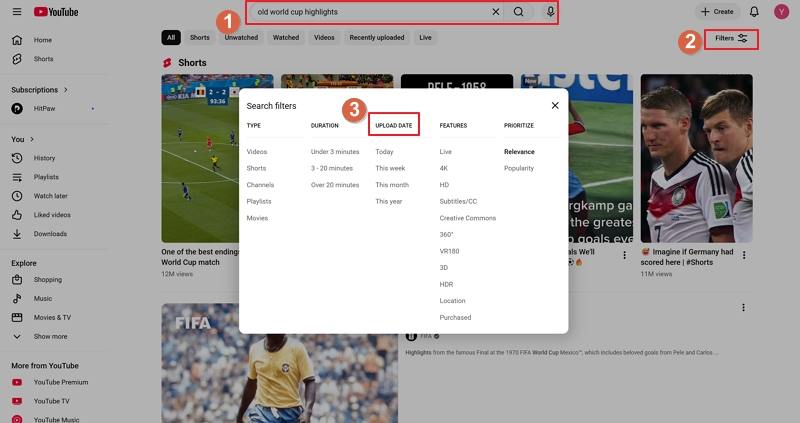
Task: Filter type by Playlists
Action: [x=259, y=201]
